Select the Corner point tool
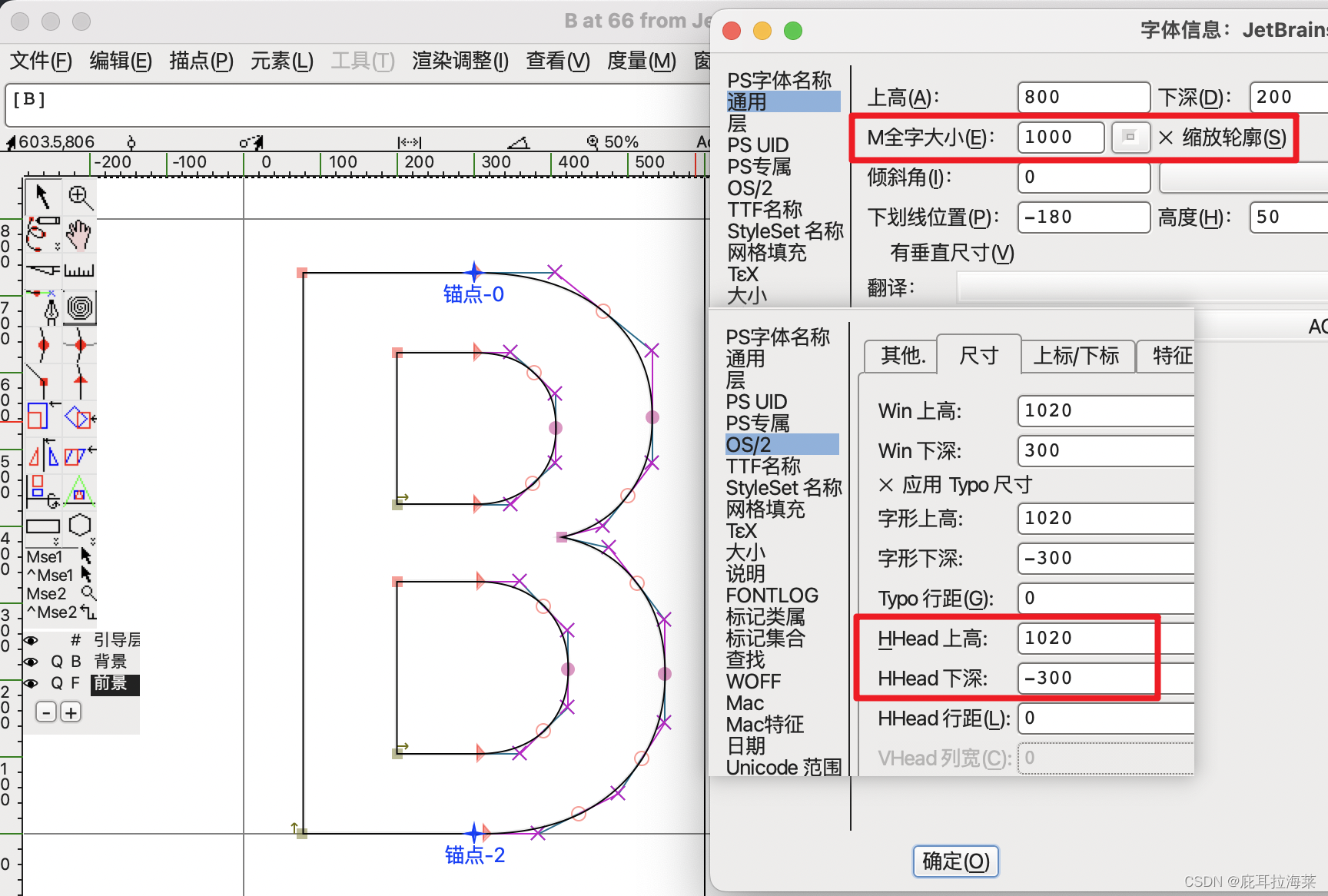 [x=42, y=381]
